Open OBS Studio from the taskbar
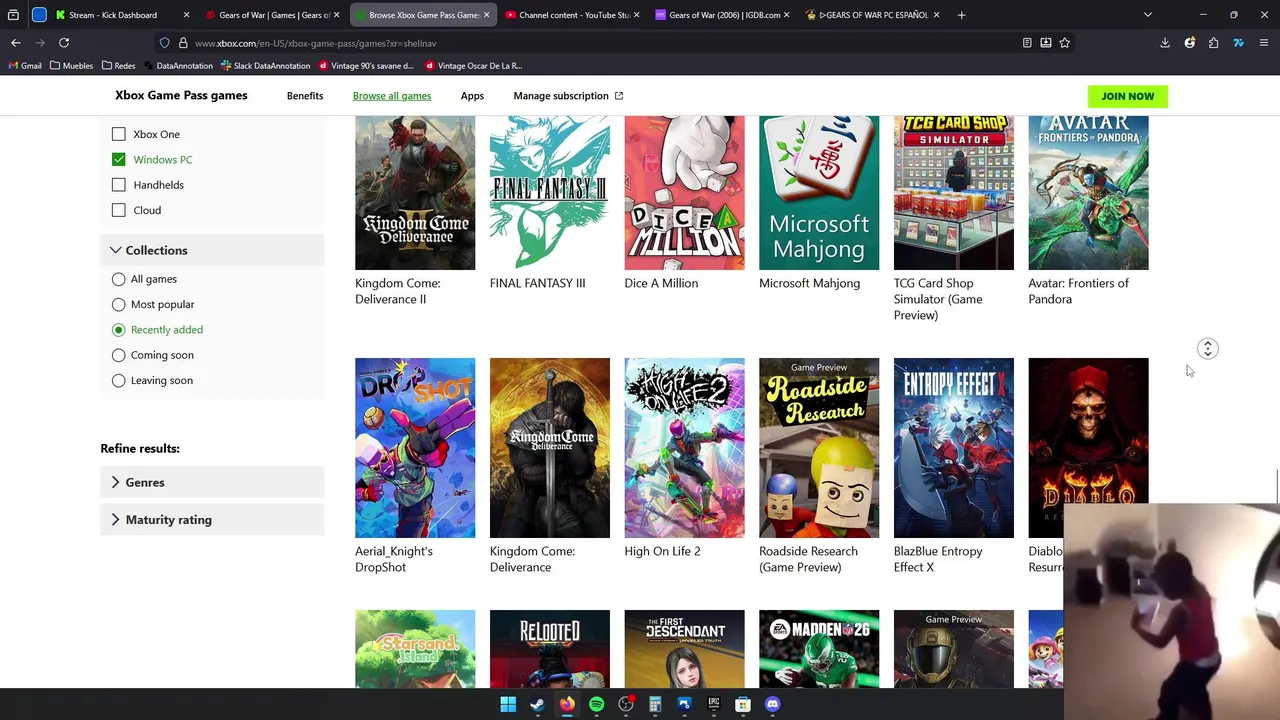1280x720 pixels. (x=626, y=704)
